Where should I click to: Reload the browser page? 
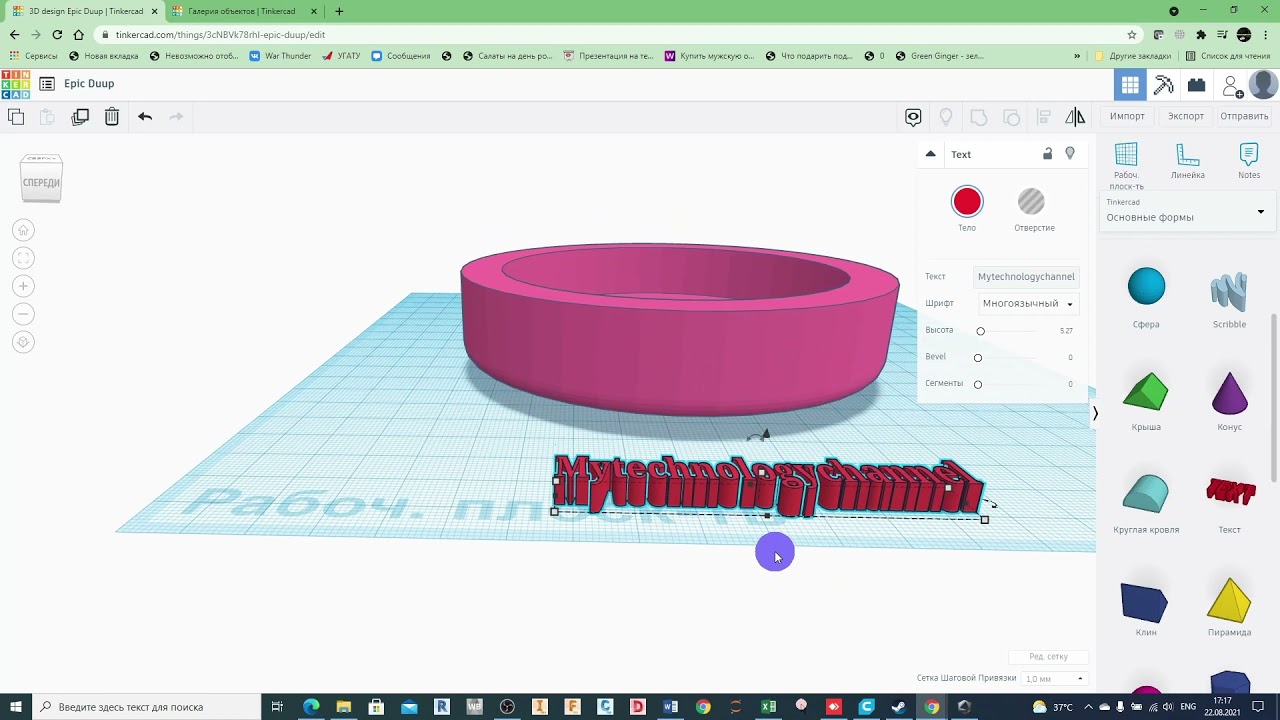click(x=57, y=34)
